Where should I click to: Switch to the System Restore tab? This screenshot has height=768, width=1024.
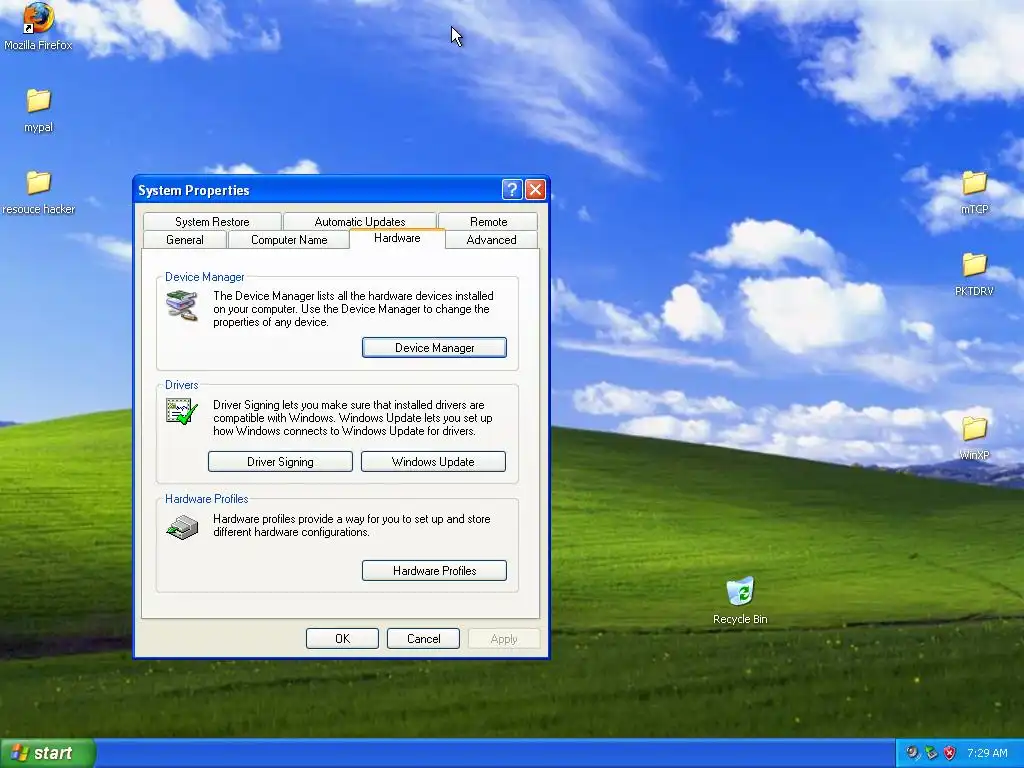coord(212,221)
